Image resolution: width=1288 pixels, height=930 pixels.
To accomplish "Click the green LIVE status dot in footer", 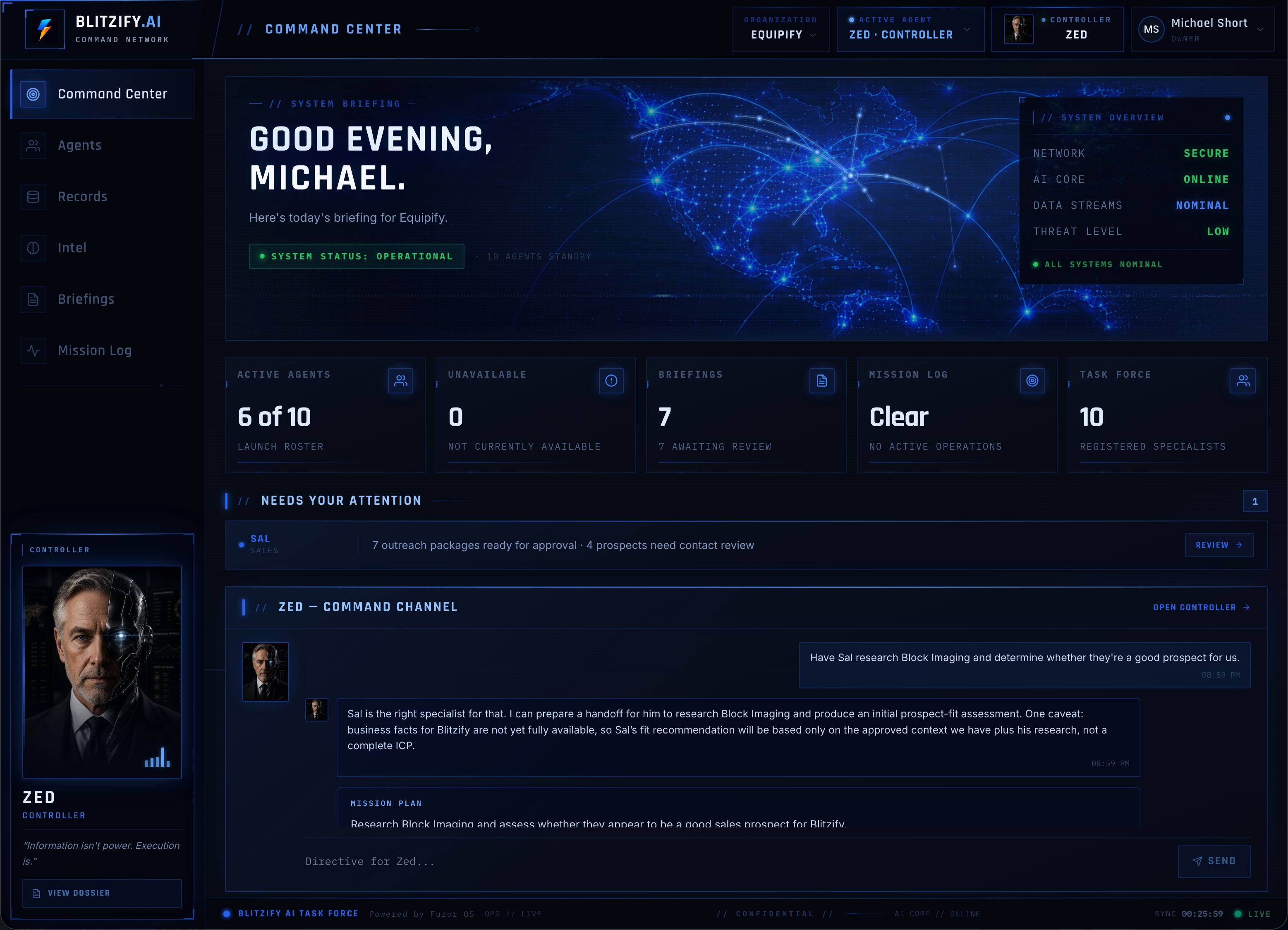I will pyautogui.click(x=1238, y=914).
